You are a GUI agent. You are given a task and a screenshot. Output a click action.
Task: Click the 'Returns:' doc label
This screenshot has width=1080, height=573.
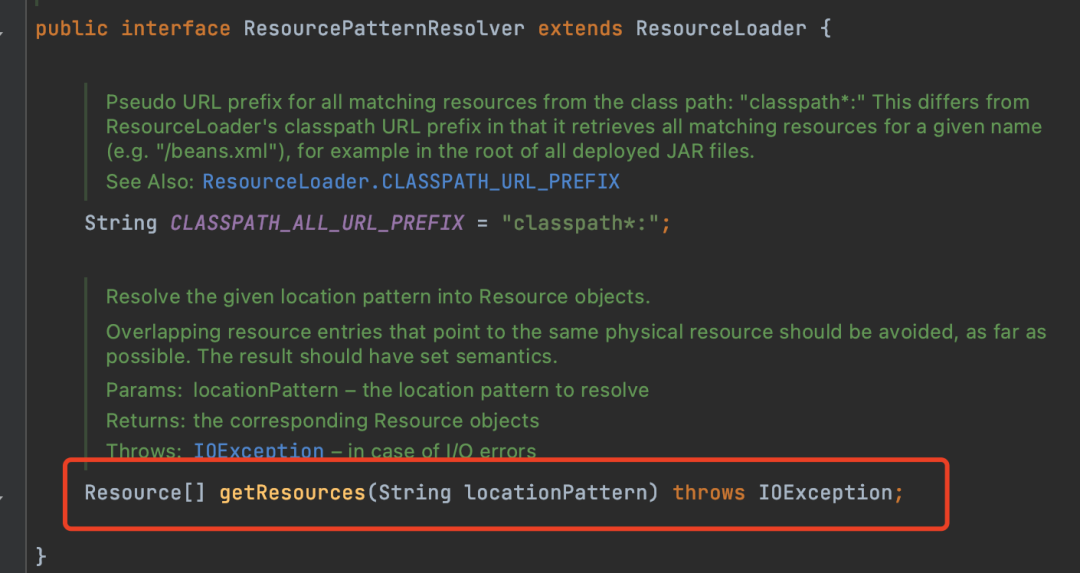[x=146, y=421]
